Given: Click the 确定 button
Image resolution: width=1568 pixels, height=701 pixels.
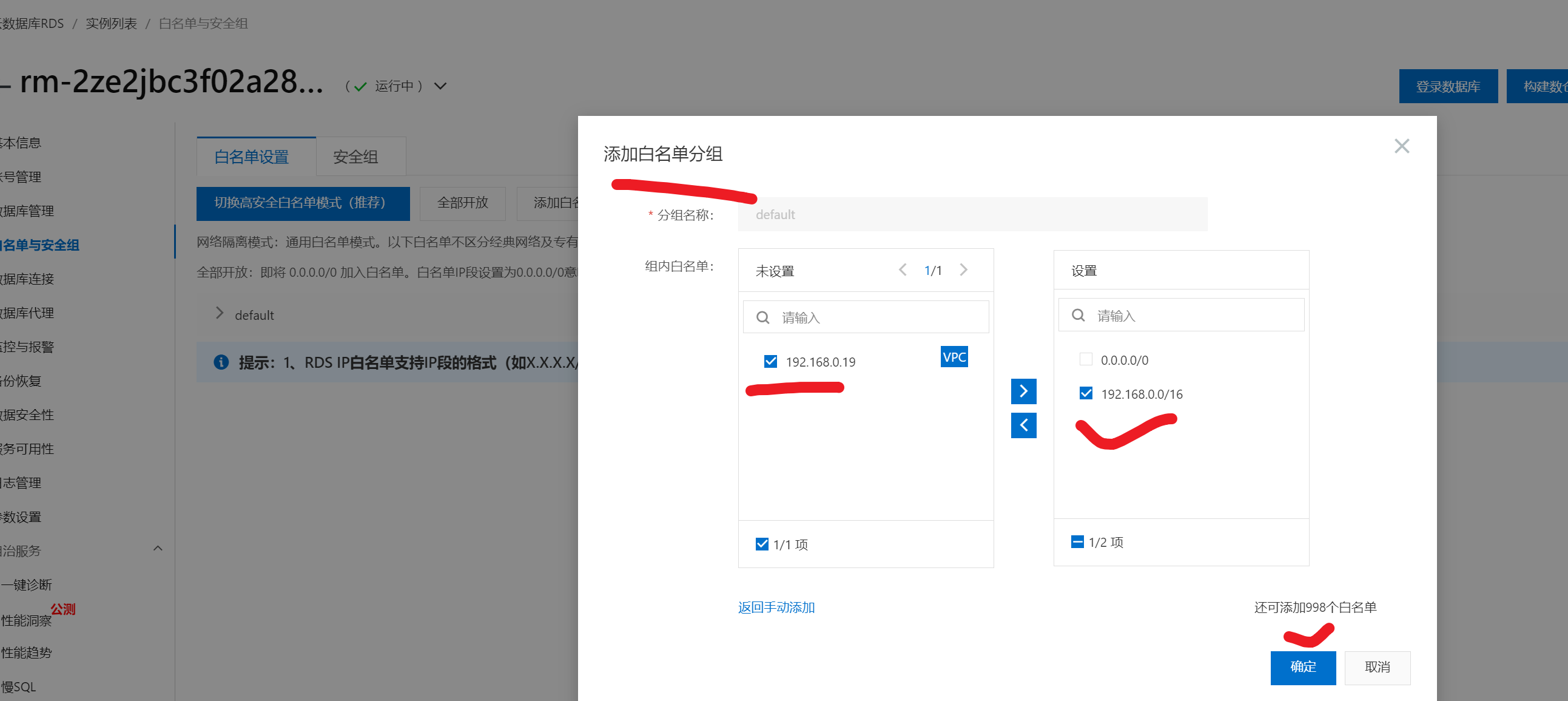Looking at the screenshot, I should tap(1302, 667).
